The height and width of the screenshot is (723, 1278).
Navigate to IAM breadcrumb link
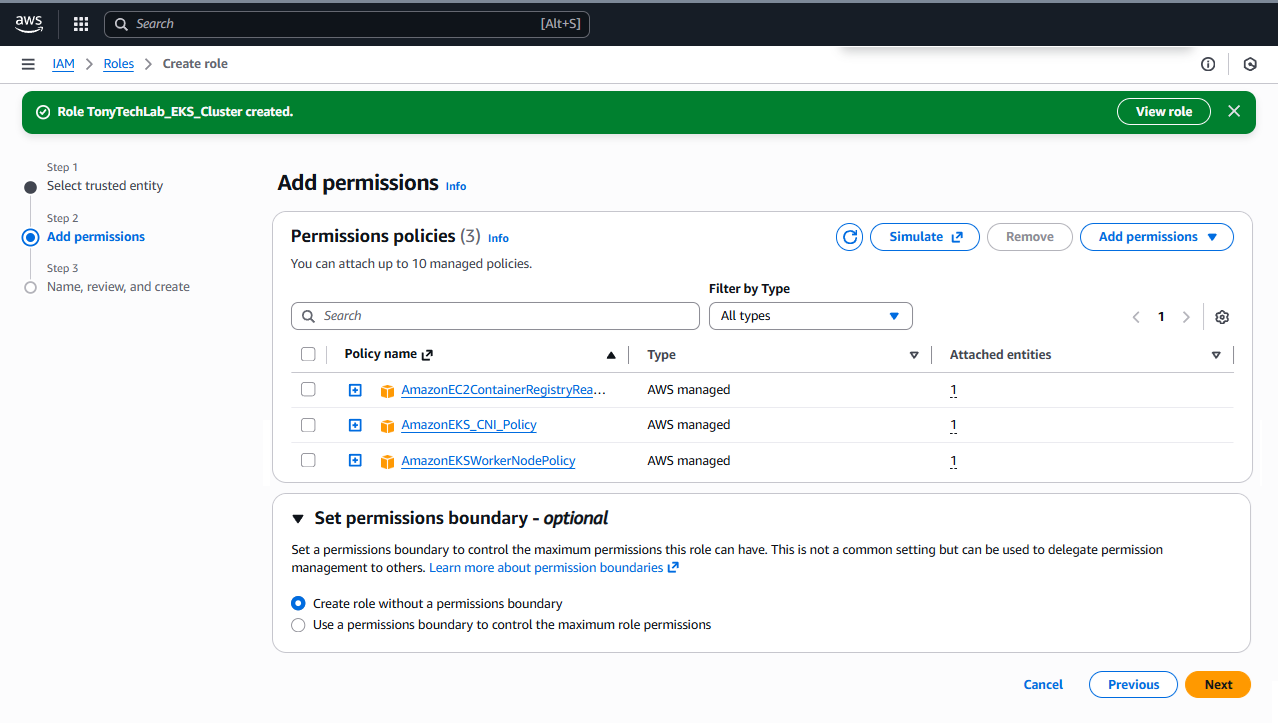point(63,64)
